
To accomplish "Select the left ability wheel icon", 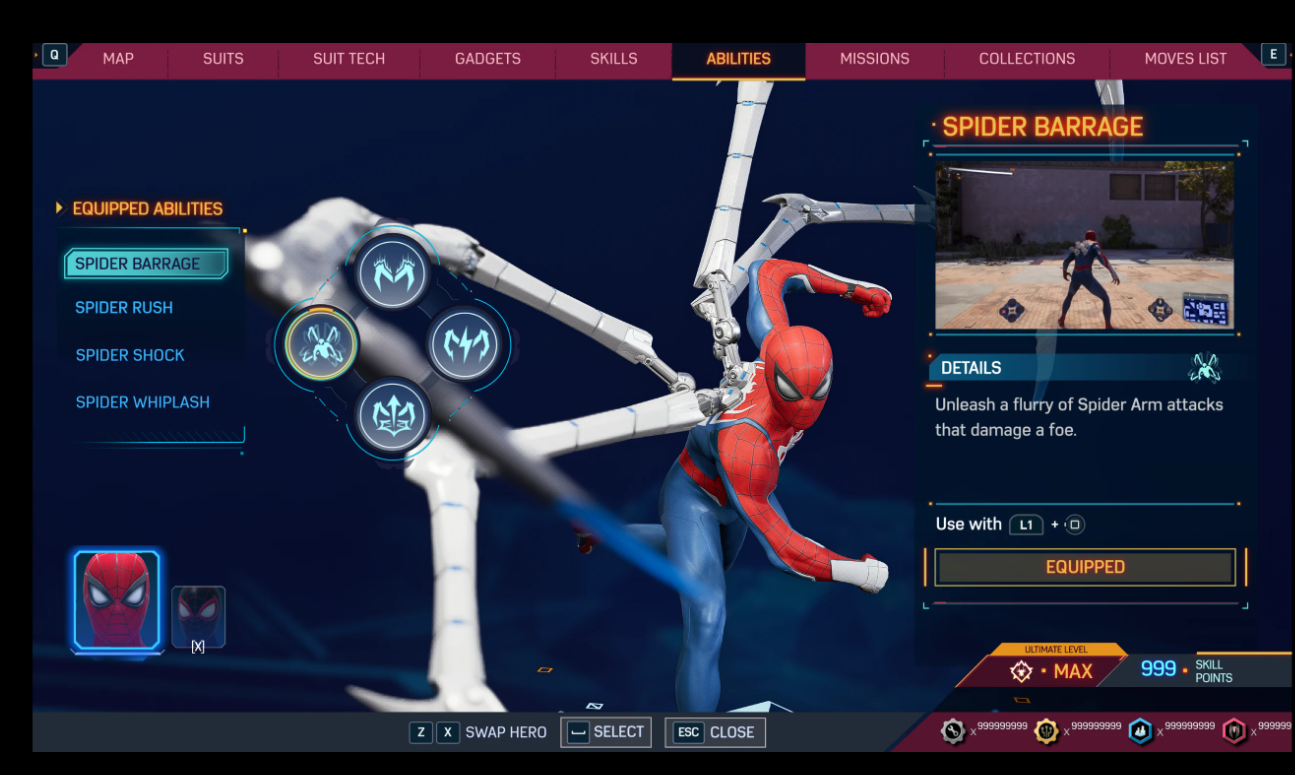I will pos(320,345).
